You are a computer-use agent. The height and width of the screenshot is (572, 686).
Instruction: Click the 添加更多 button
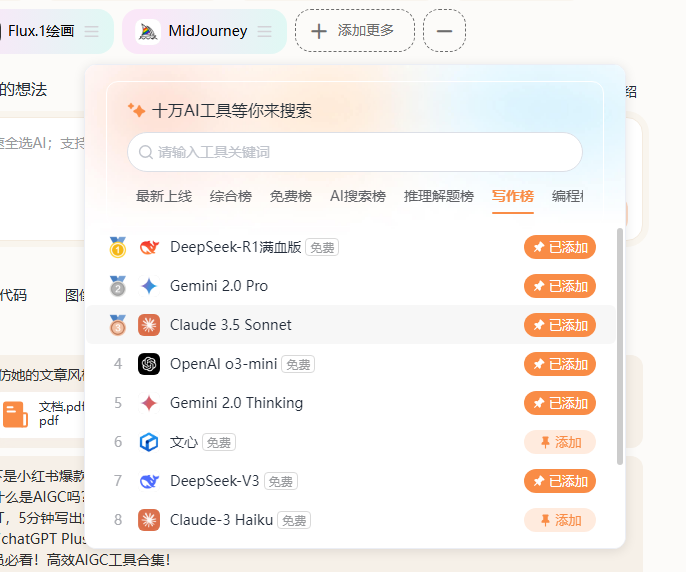[355, 31]
